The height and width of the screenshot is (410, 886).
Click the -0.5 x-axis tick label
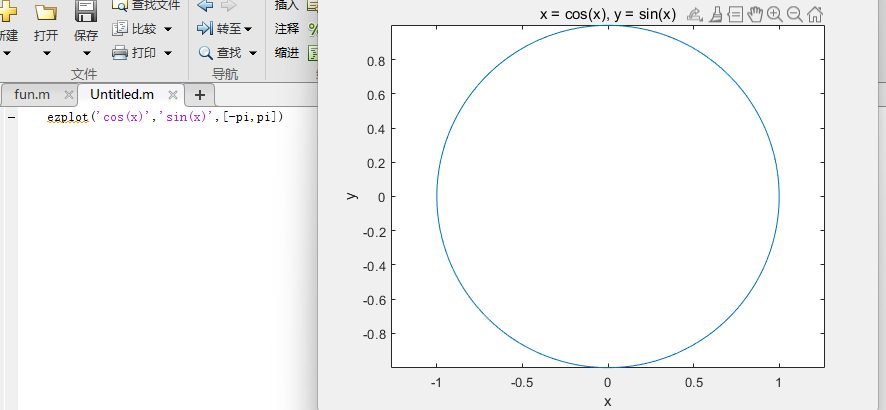point(522,382)
